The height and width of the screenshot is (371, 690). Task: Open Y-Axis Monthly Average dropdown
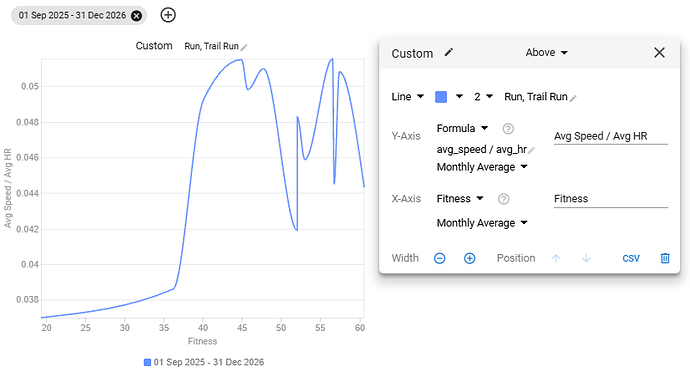tap(482, 167)
